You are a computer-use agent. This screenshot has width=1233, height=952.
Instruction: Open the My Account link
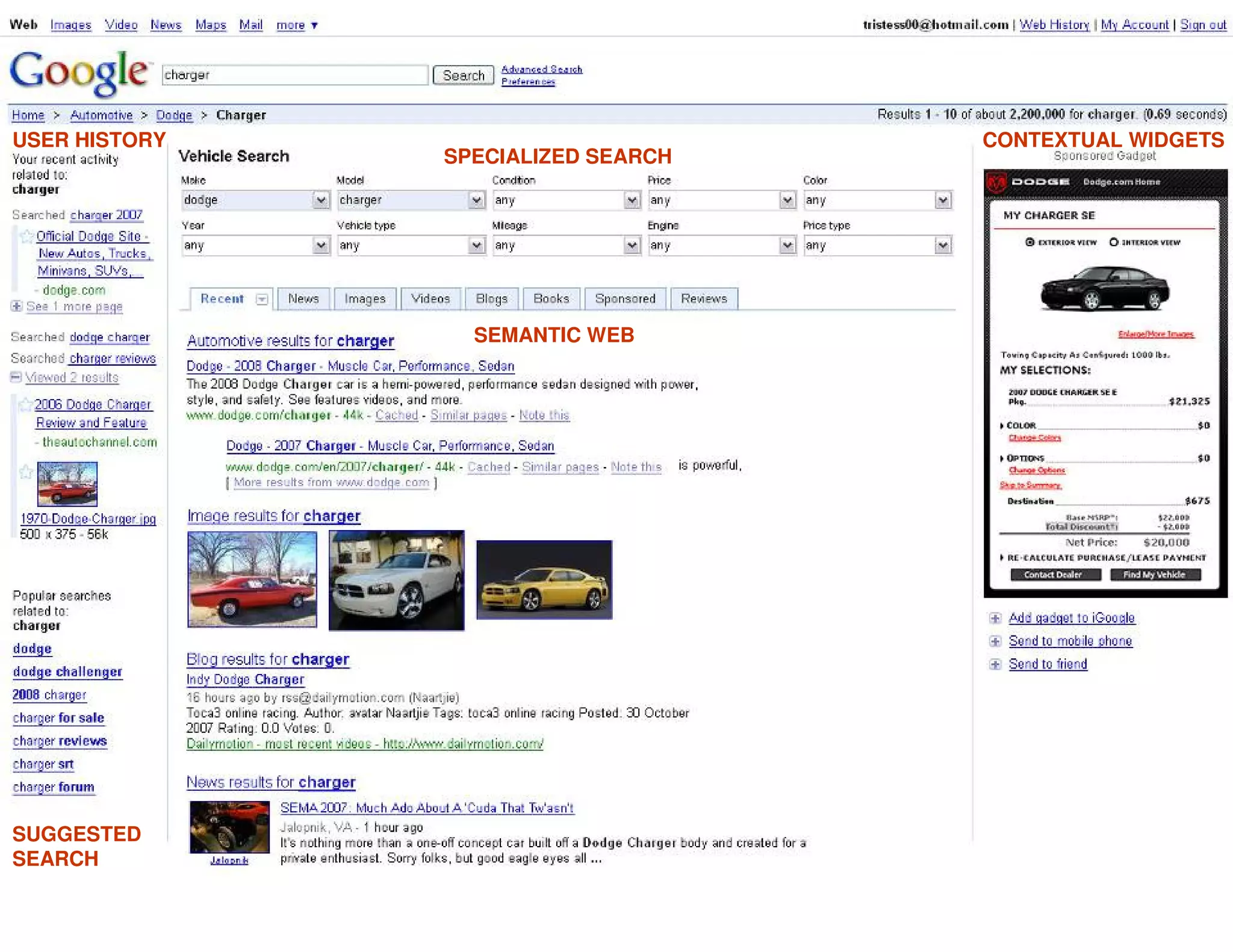coord(1135,25)
